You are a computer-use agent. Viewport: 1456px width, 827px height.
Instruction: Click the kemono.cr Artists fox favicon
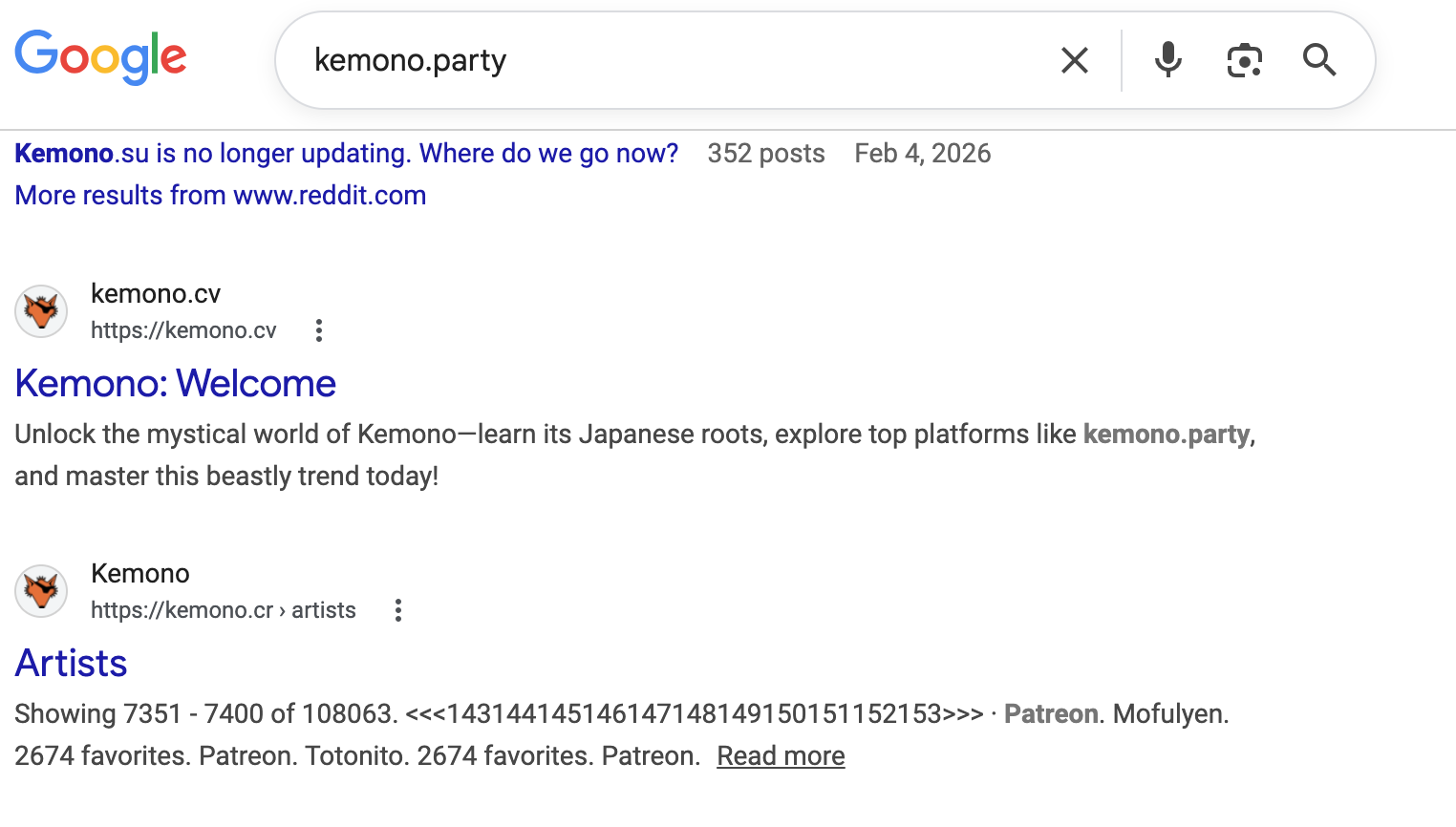(41, 591)
